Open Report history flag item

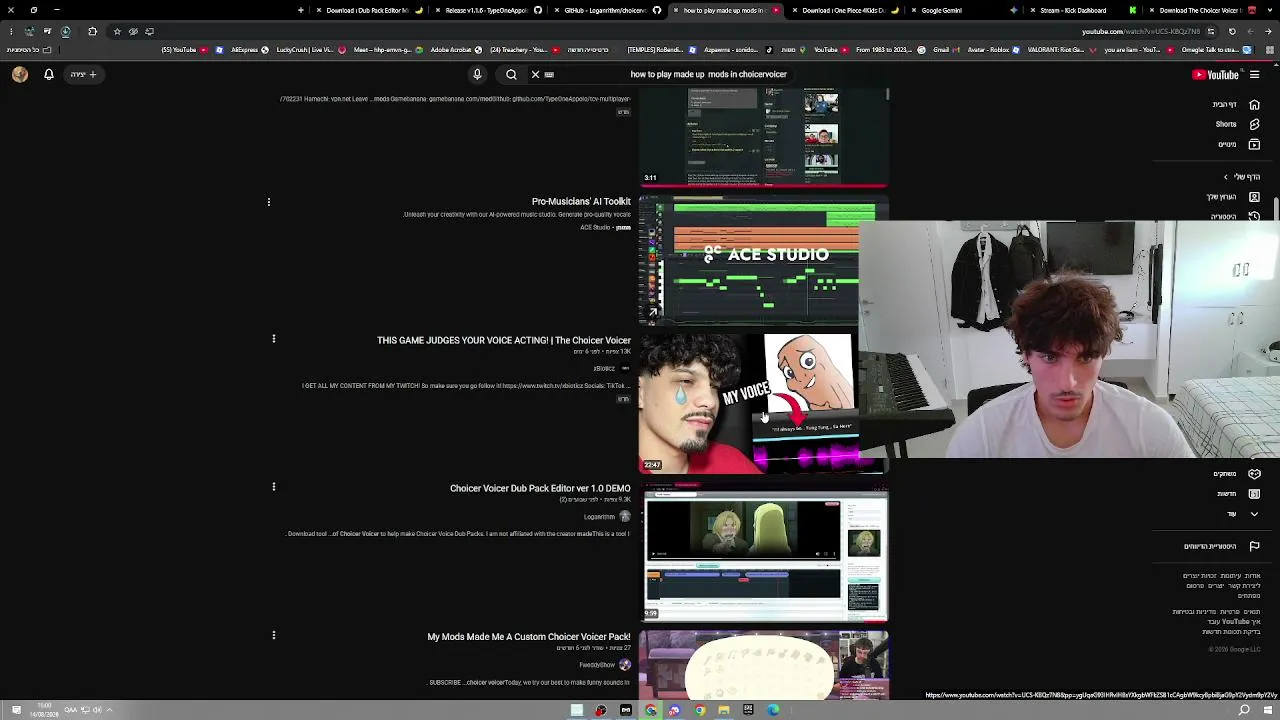(1222, 546)
